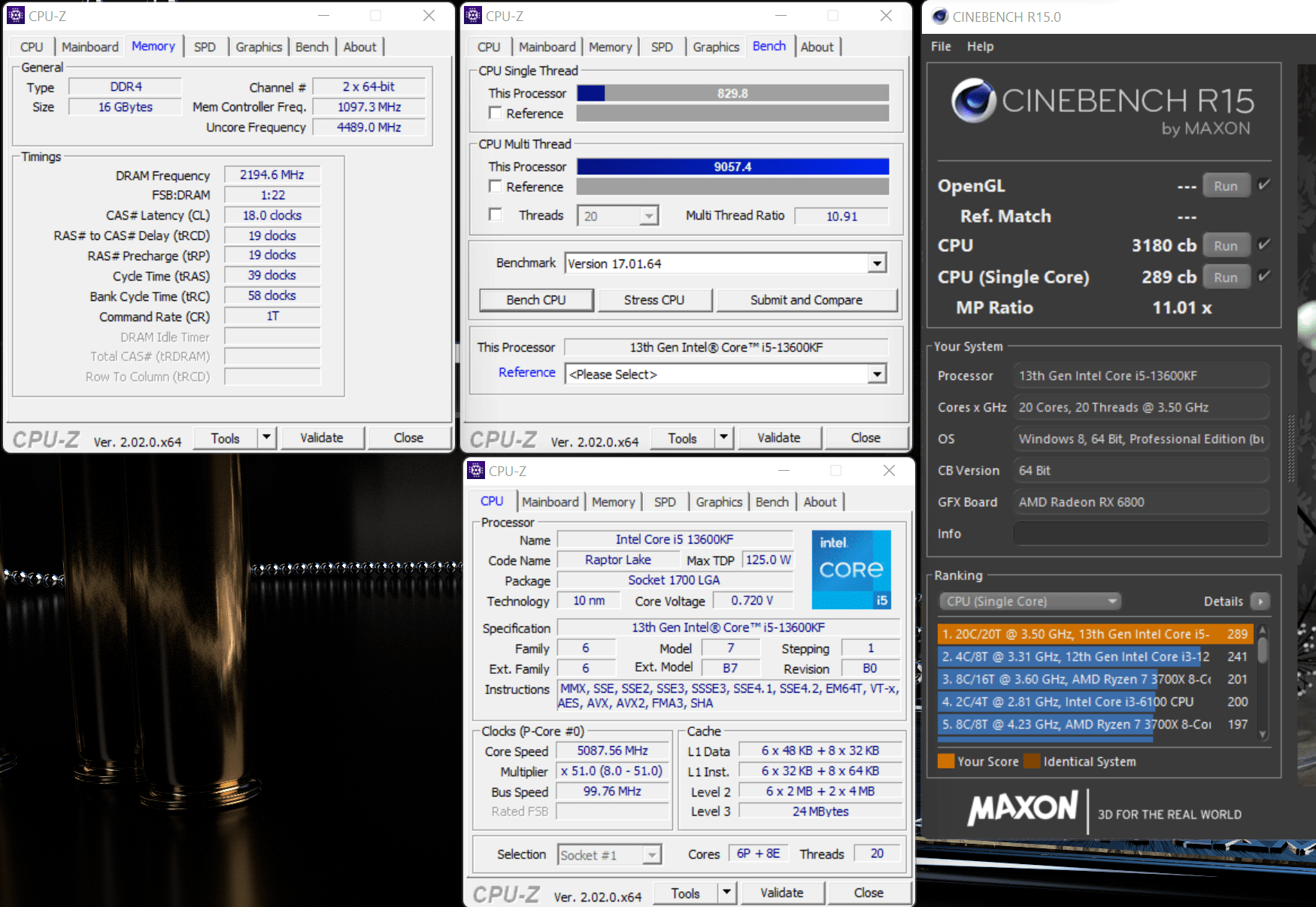Toggle the OpenGL test checkmark
This screenshot has height=907, width=1316.
tap(1264, 184)
